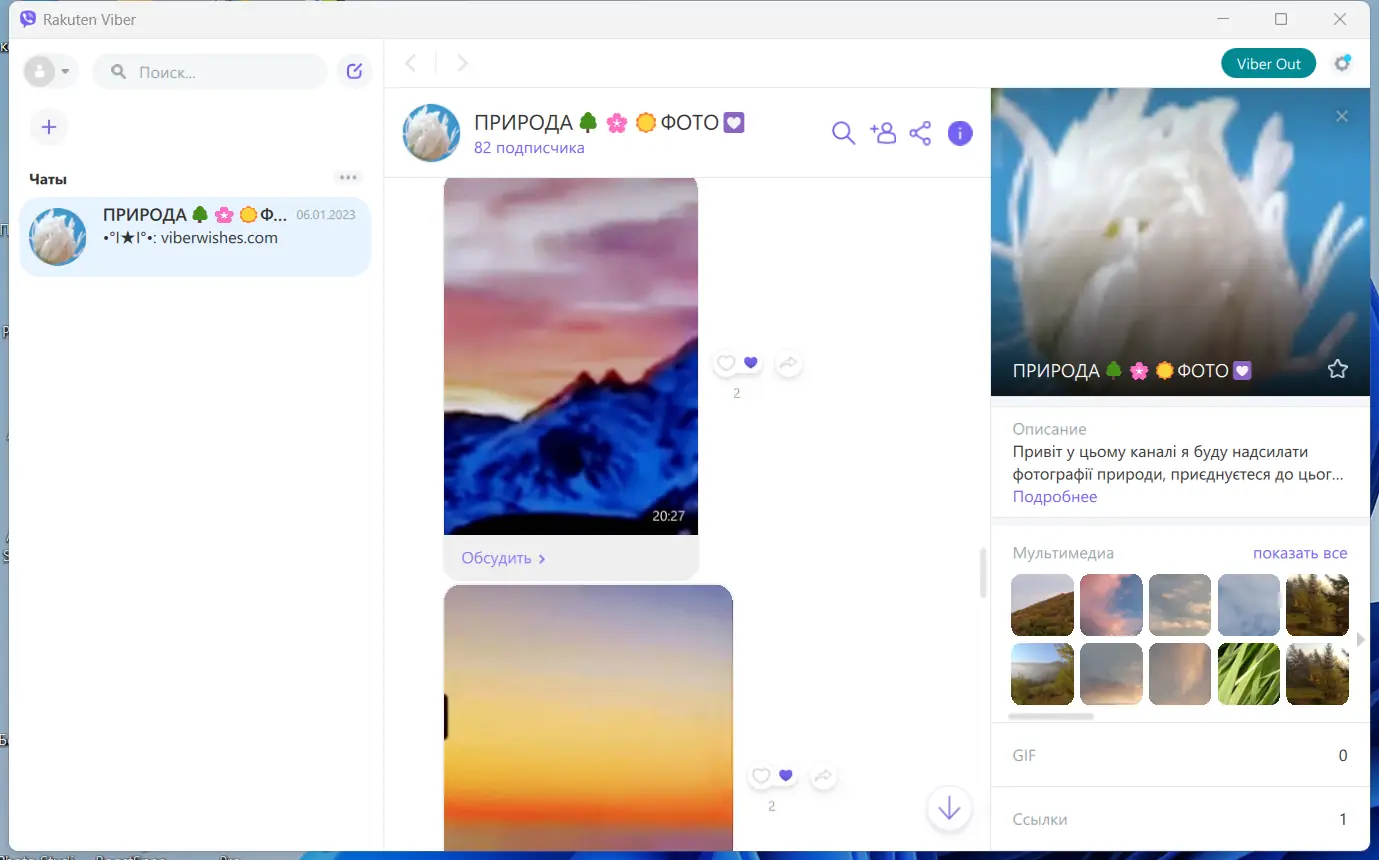
Task: Open the profile dropdown next to the avatar
Action: pos(66,71)
